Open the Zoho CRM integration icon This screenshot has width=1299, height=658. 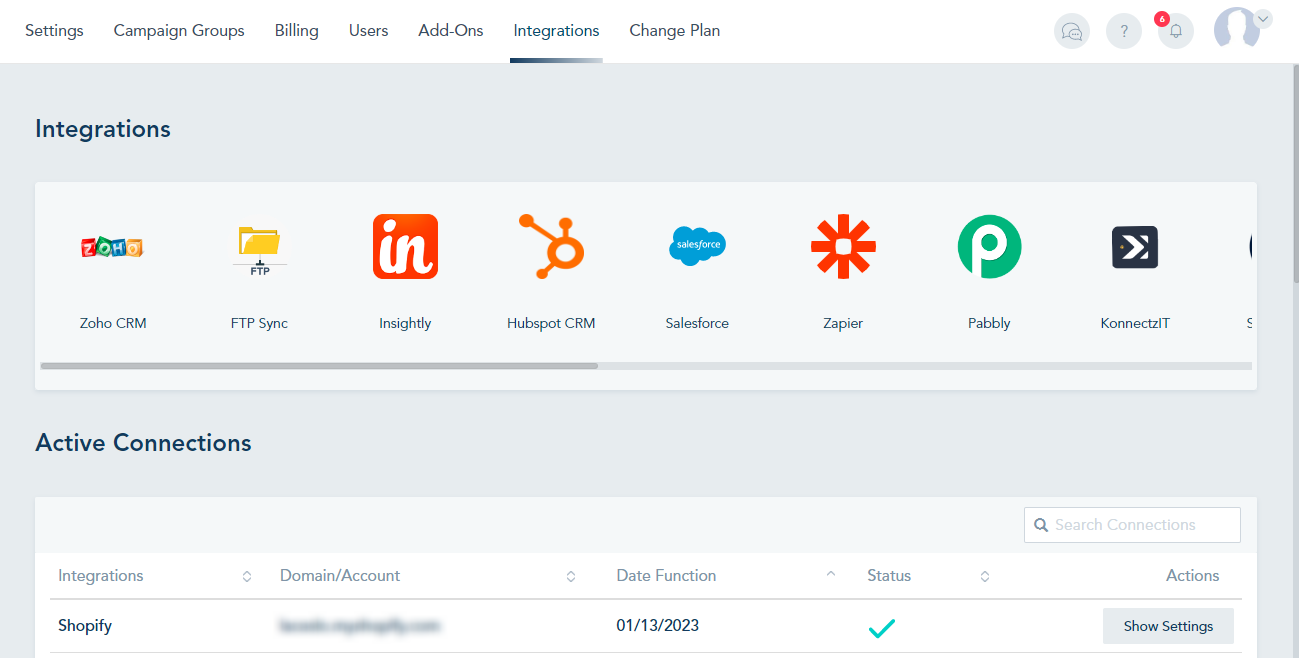point(112,247)
